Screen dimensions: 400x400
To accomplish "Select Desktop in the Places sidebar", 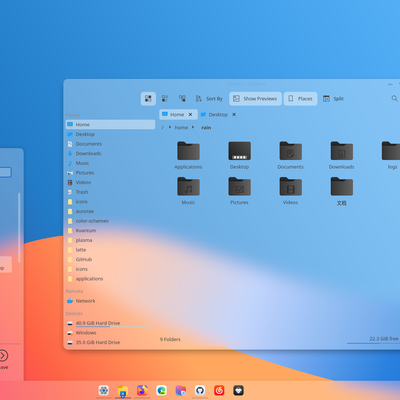I will pos(110,134).
